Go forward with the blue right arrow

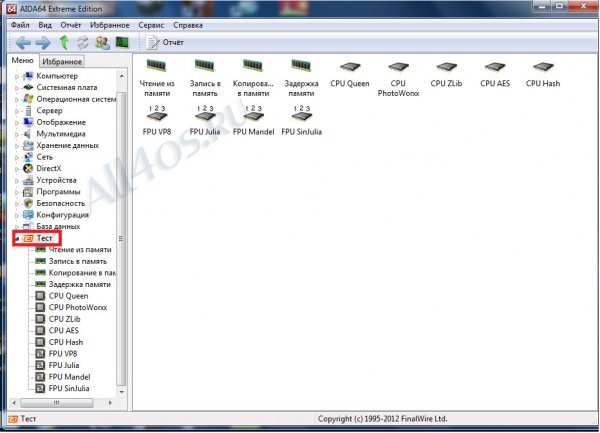43,42
